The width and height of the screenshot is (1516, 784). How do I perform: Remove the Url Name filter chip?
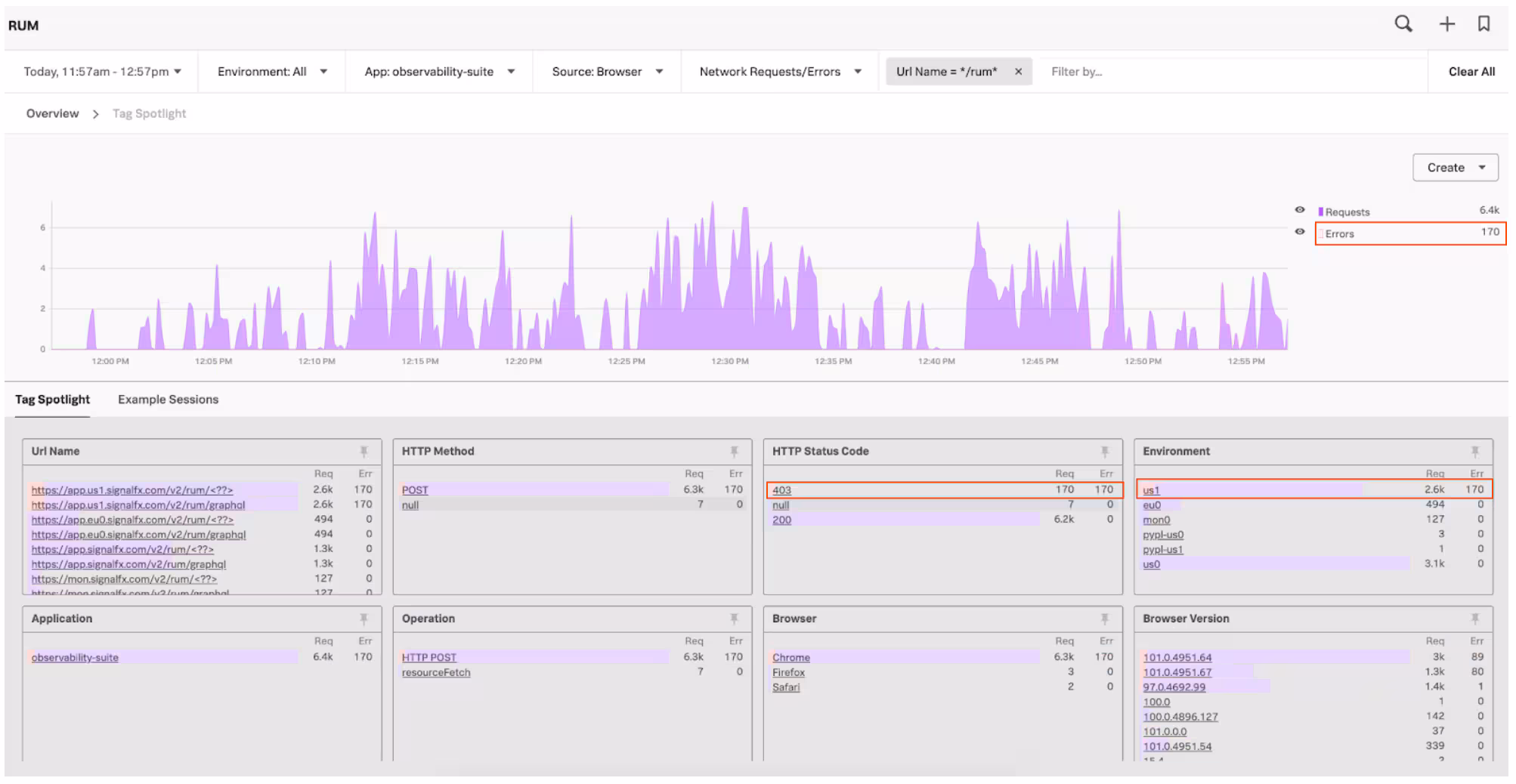click(1018, 72)
